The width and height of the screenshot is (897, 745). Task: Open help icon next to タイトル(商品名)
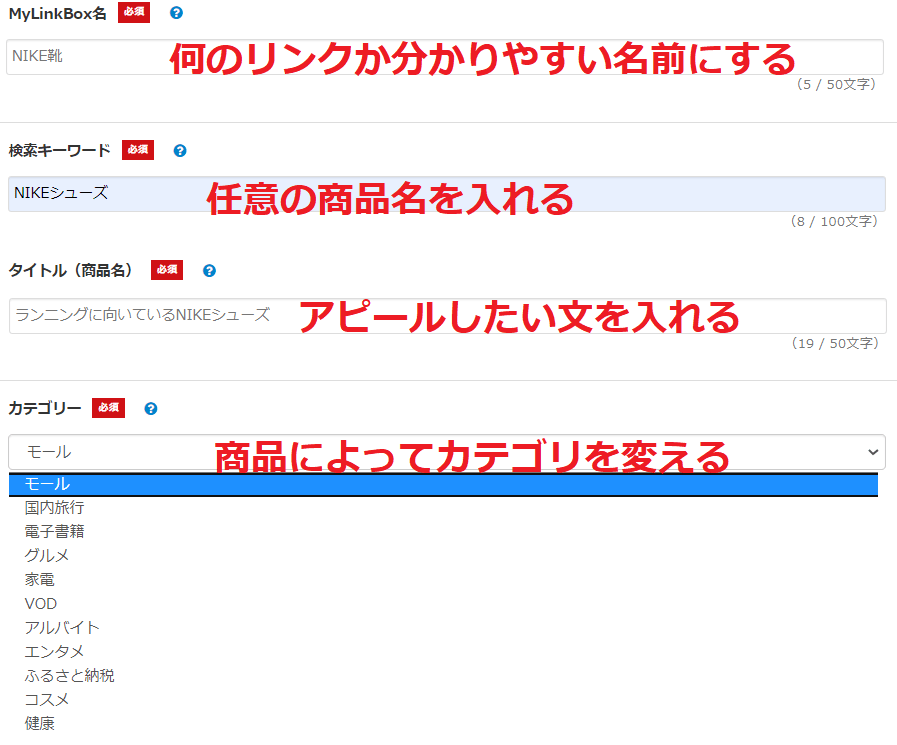pyautogui.click(x=209, y=271)
